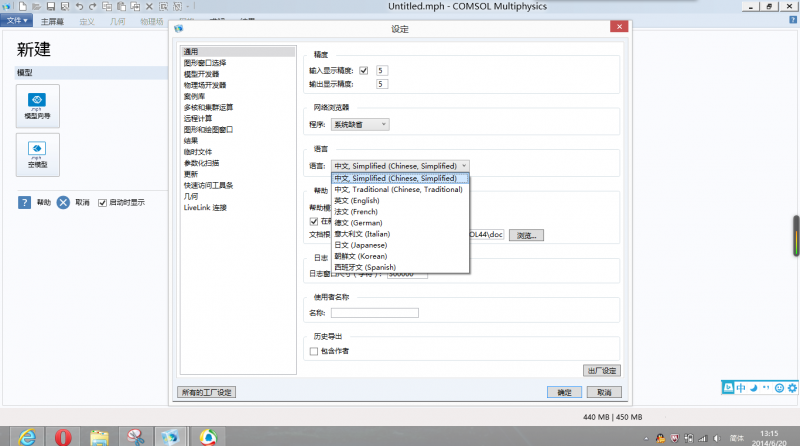Click the Duplicate icon in quick toolbar
This screenshot has height=446, width=800.
pos(135,7)
